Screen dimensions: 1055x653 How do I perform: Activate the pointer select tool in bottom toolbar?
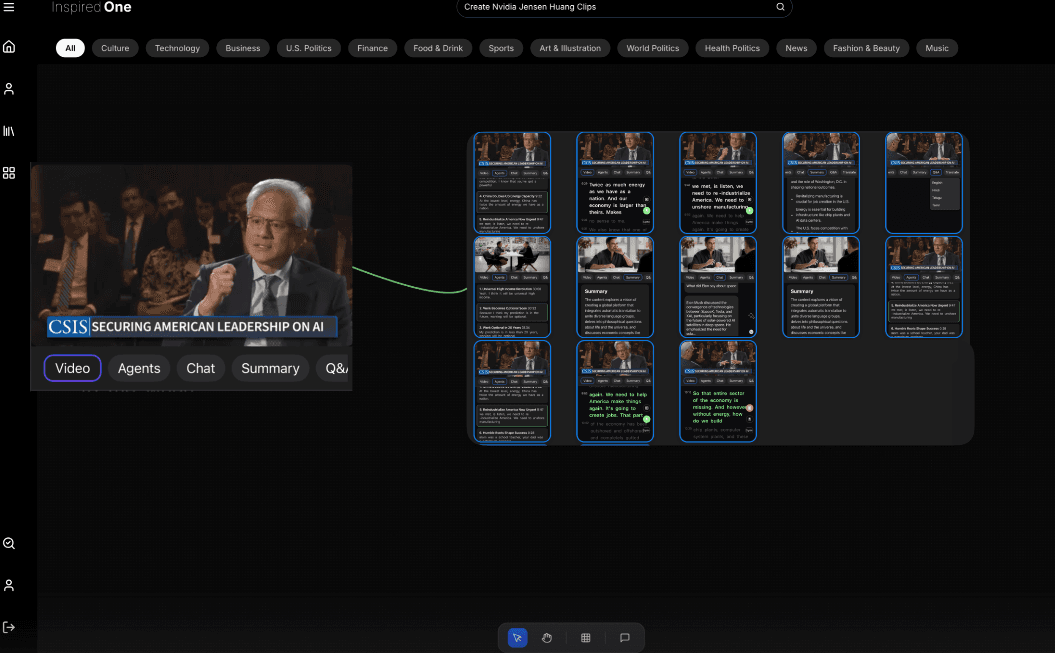(516, 637)
